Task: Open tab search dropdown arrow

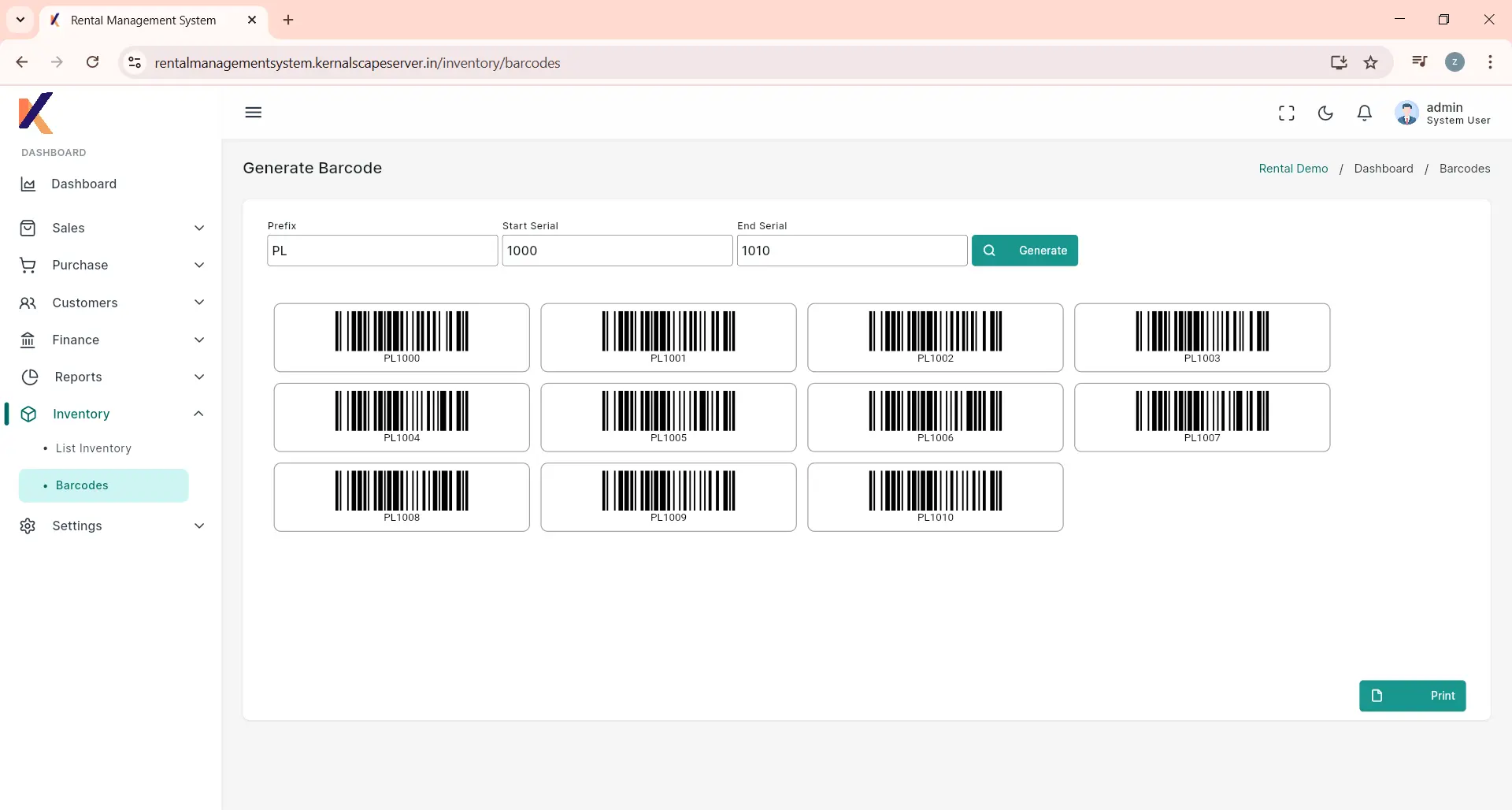Action: [x=20, y=20]
